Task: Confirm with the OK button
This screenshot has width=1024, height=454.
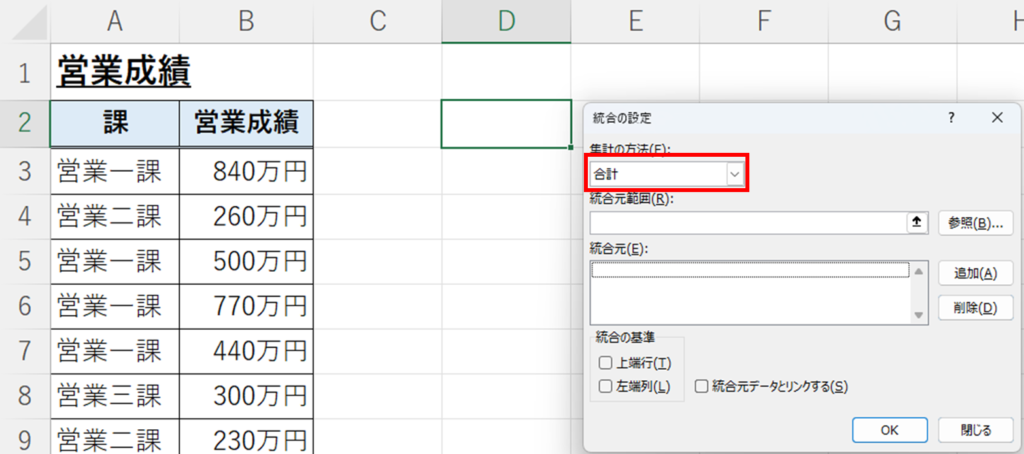Action: click(889, 430)
